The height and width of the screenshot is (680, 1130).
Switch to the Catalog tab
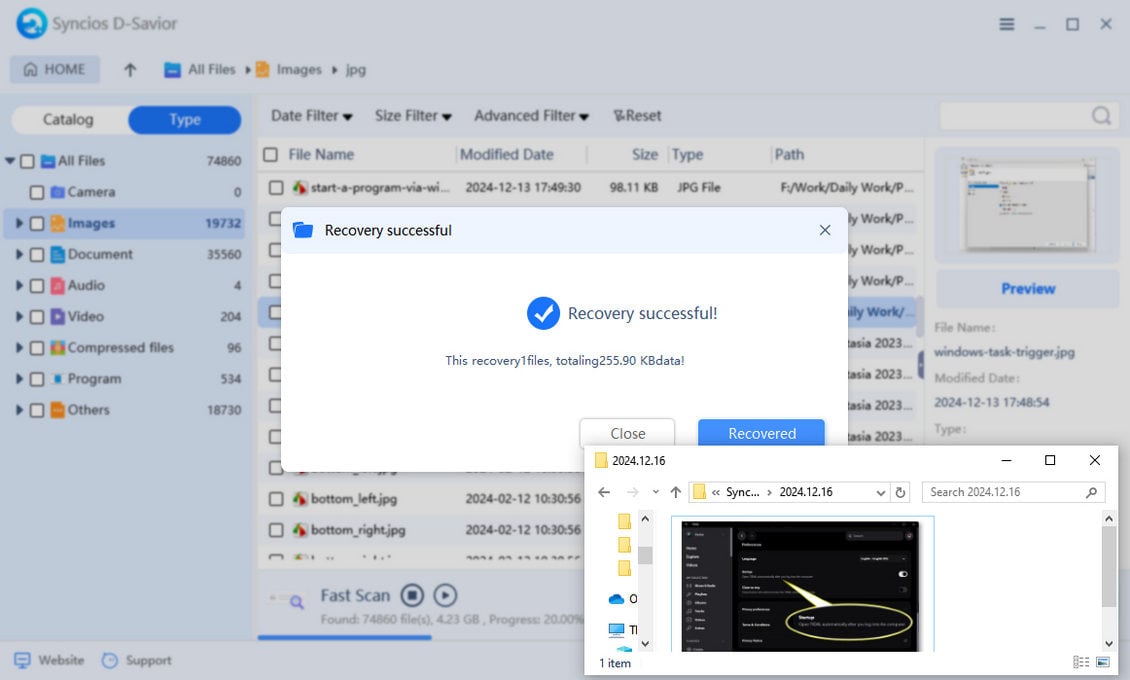[68, 120]
